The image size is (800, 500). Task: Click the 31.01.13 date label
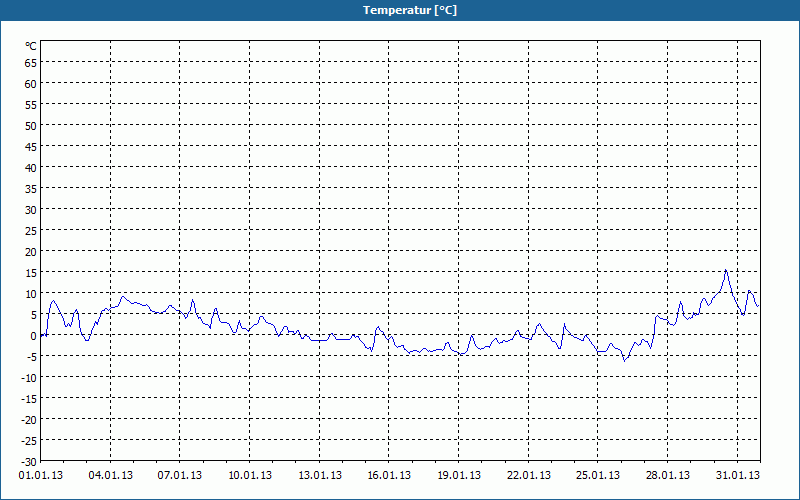point(737,475)
